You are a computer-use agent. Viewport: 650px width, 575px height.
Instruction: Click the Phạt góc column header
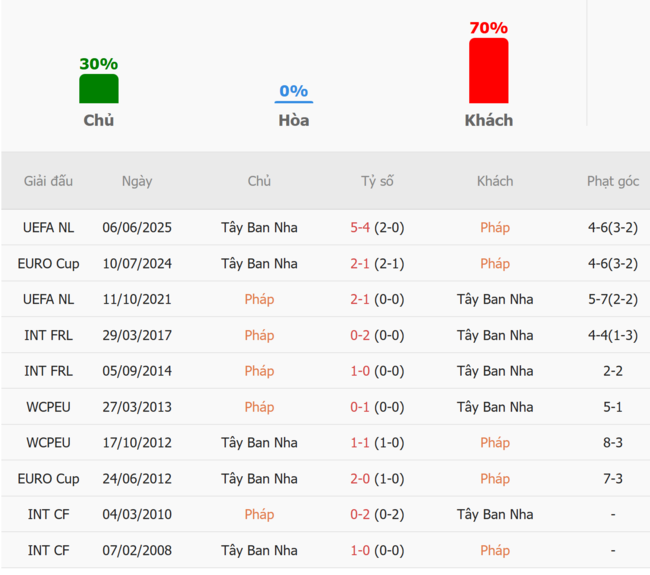tap(613, 181)
